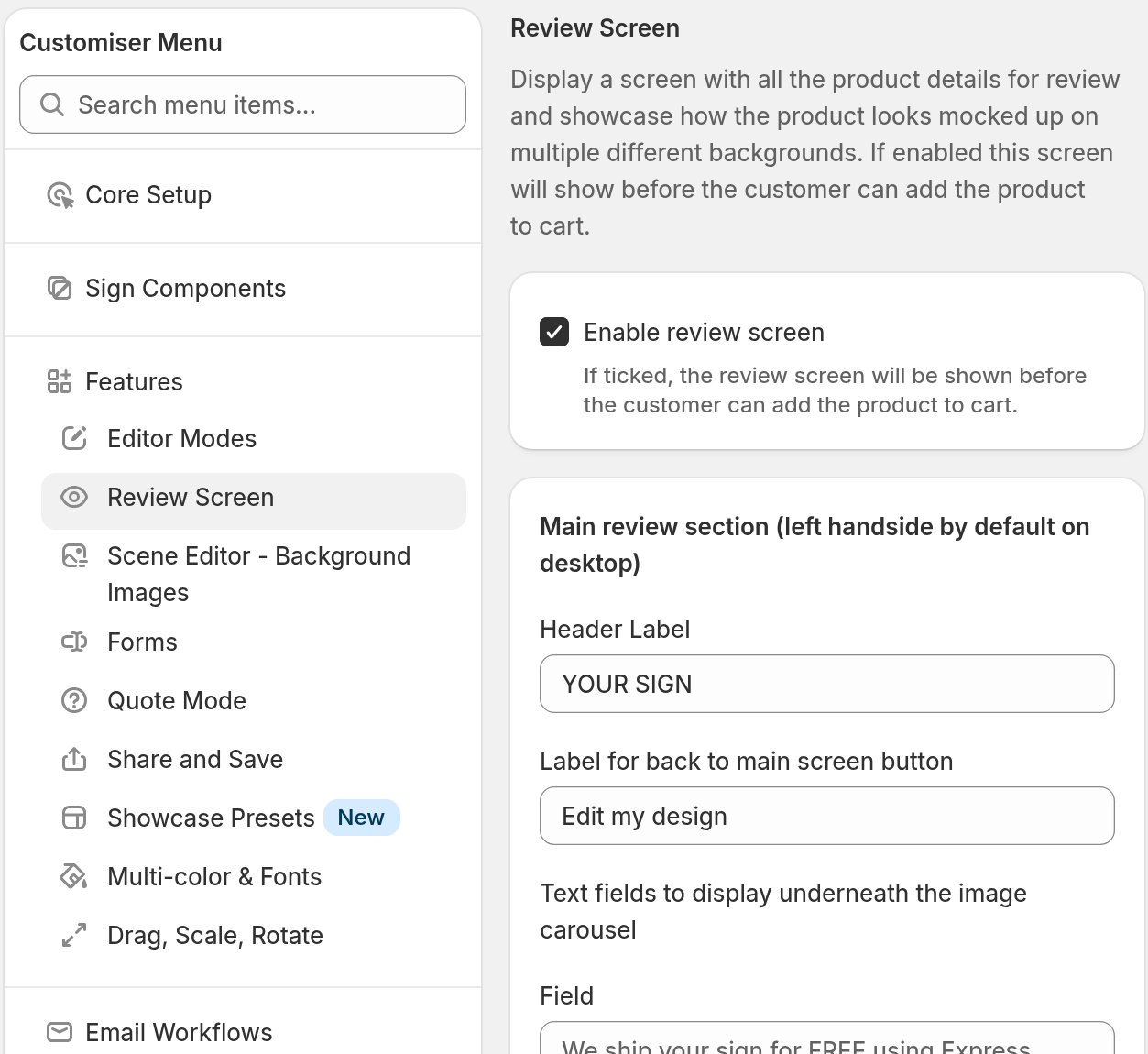Screen dimensions: 1148x1054
Task: Click the Quote Mode question-mark icon
Action: point(74,700)
